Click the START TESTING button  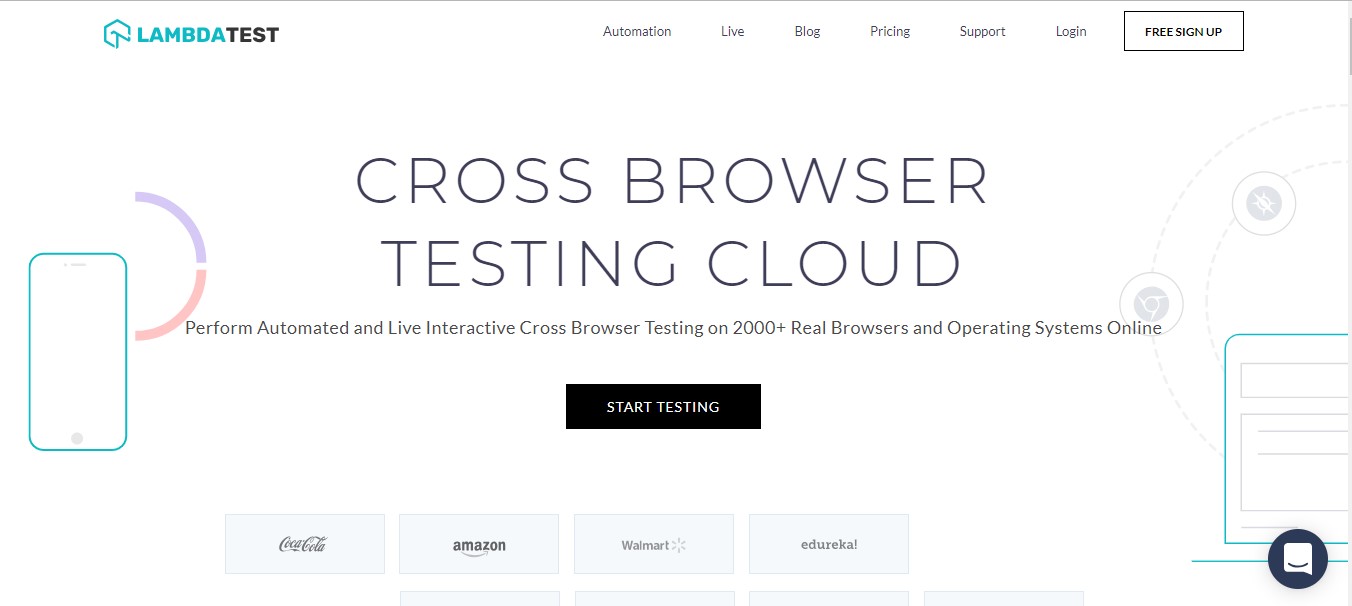(663, 407)
